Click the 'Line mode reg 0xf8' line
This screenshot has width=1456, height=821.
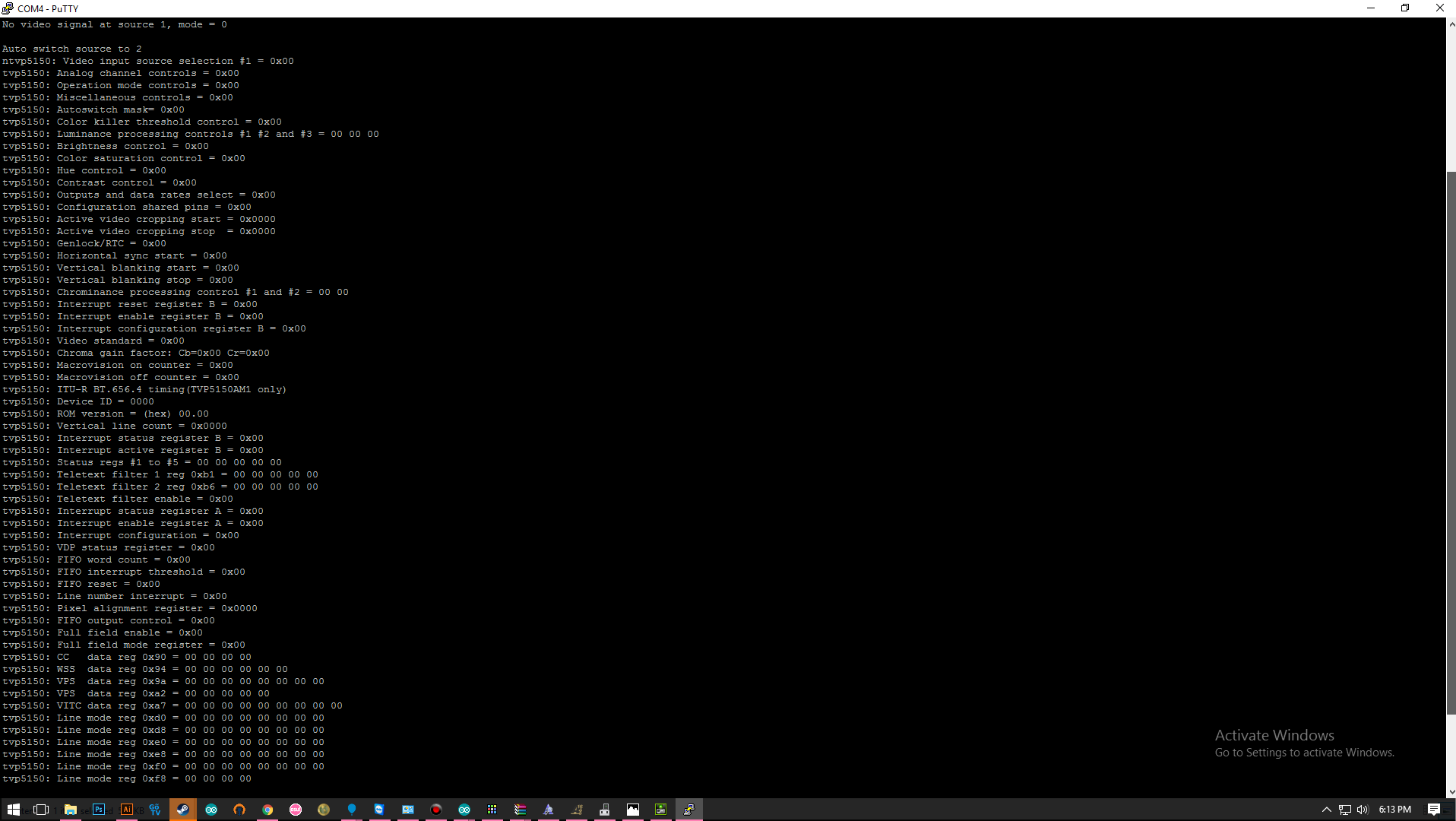coord(127,778)
